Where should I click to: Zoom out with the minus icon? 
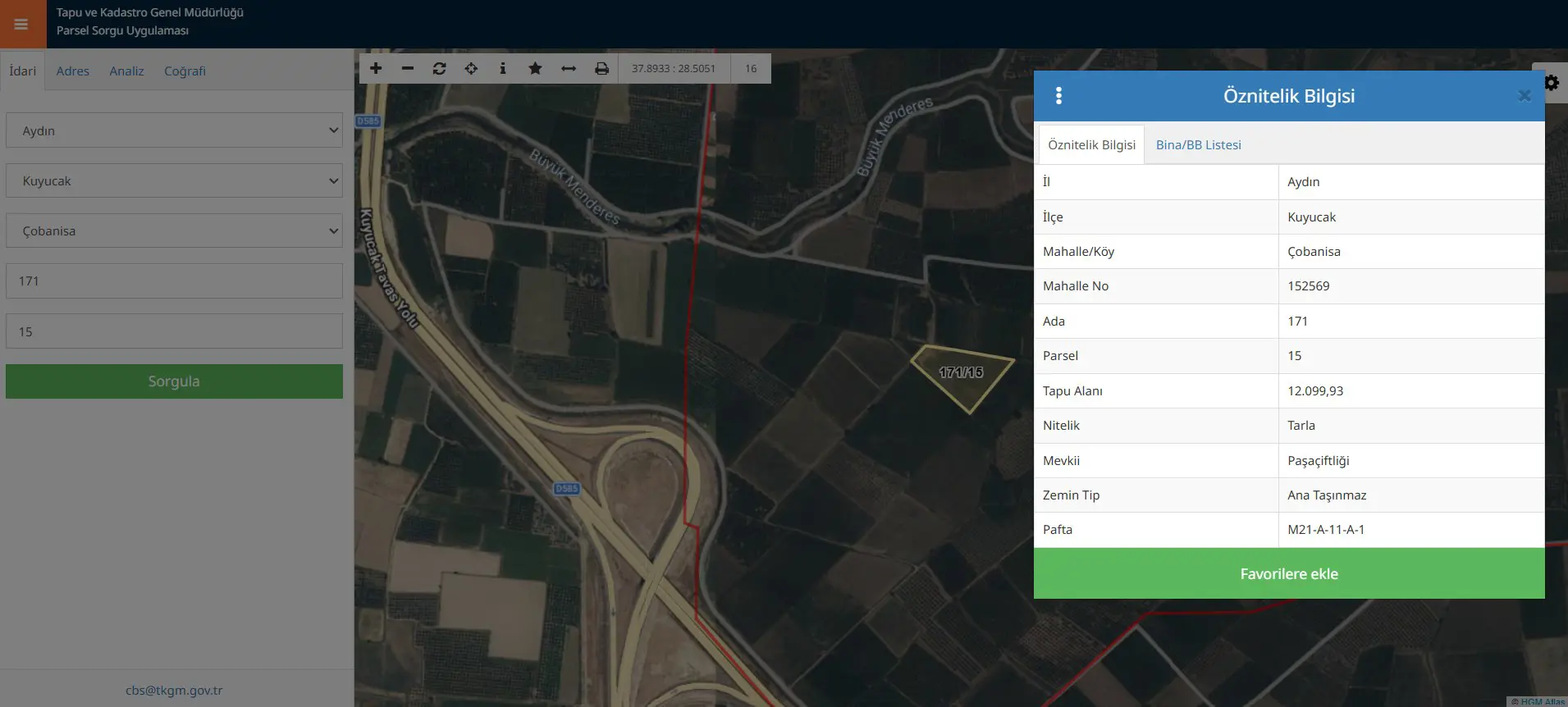coord(408,69)
